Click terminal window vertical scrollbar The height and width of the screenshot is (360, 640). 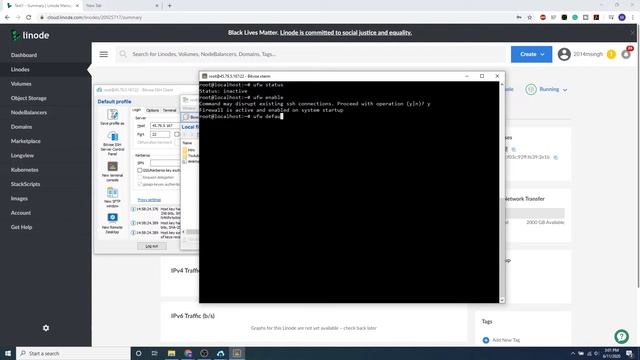coord(502,192)
